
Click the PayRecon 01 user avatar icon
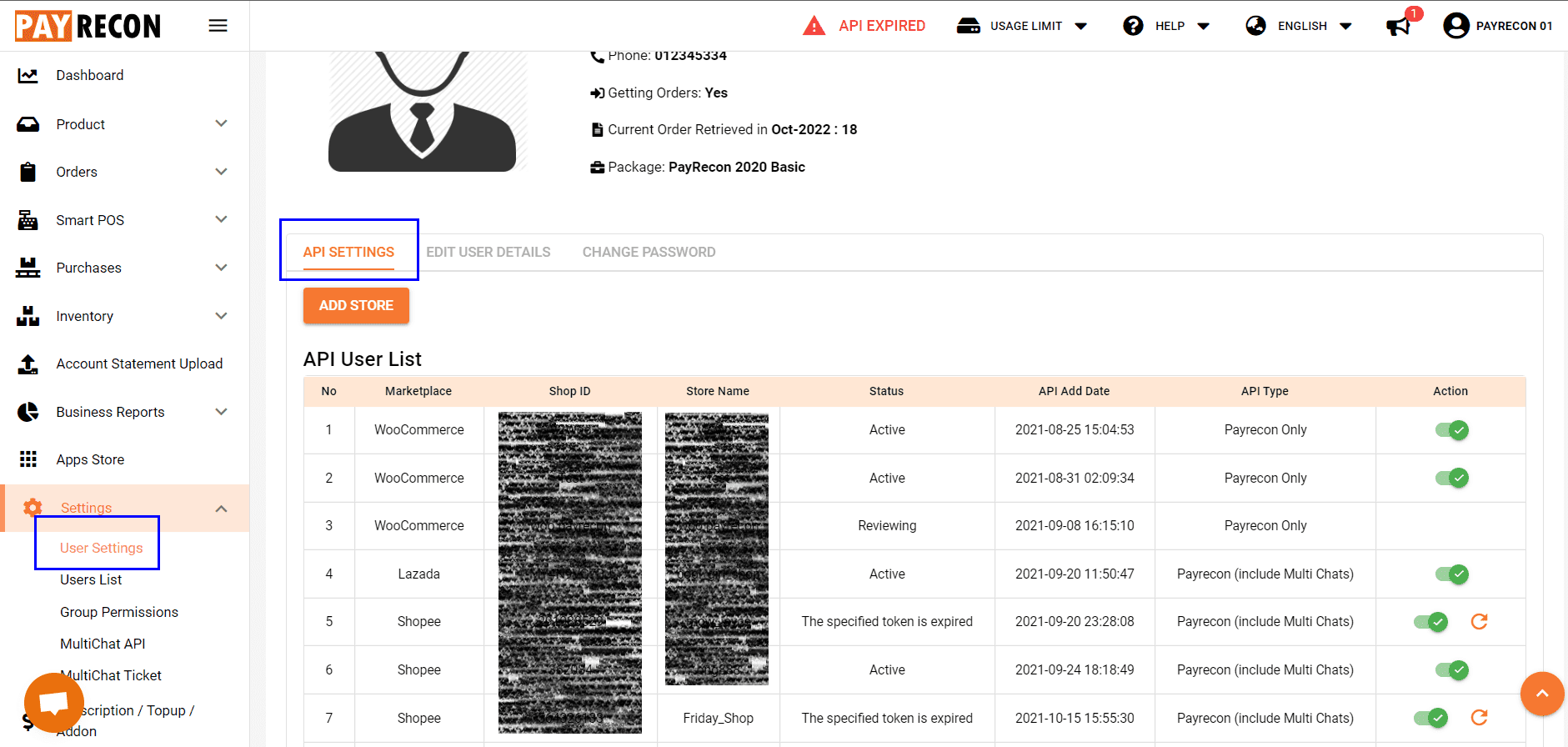tap(1455, 26)
